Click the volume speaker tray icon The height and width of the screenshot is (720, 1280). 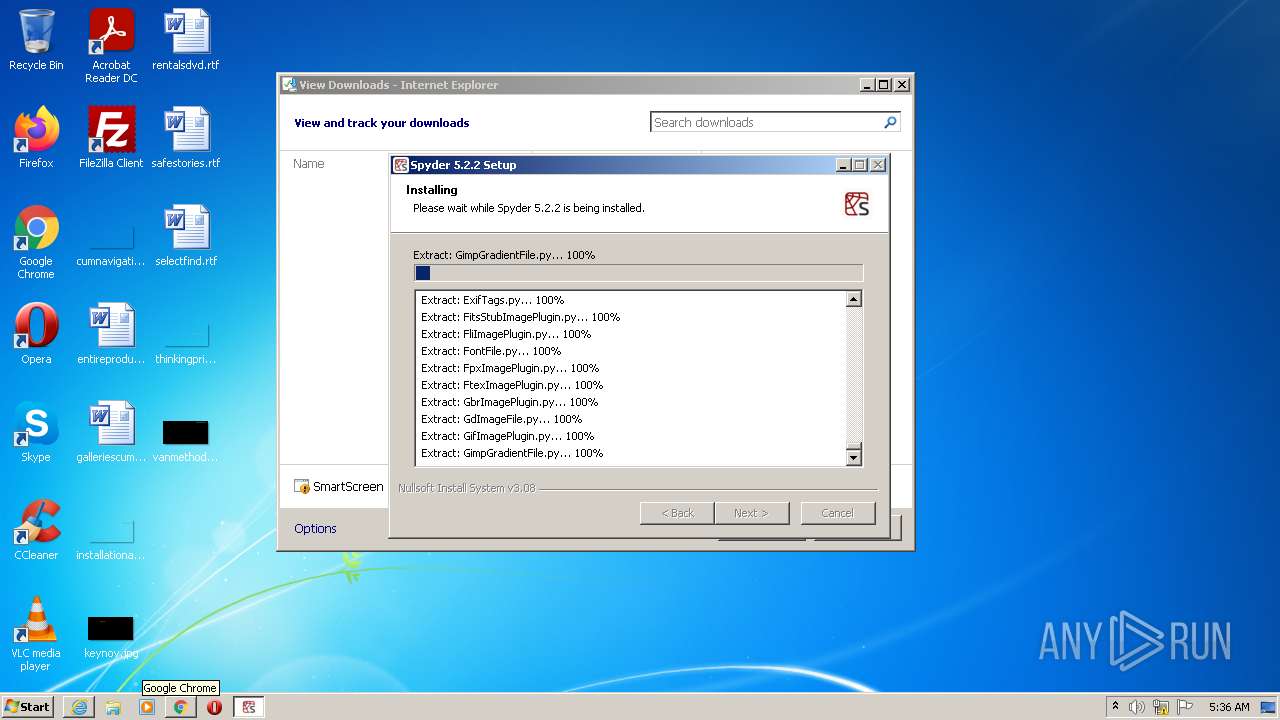(1137, 707)
